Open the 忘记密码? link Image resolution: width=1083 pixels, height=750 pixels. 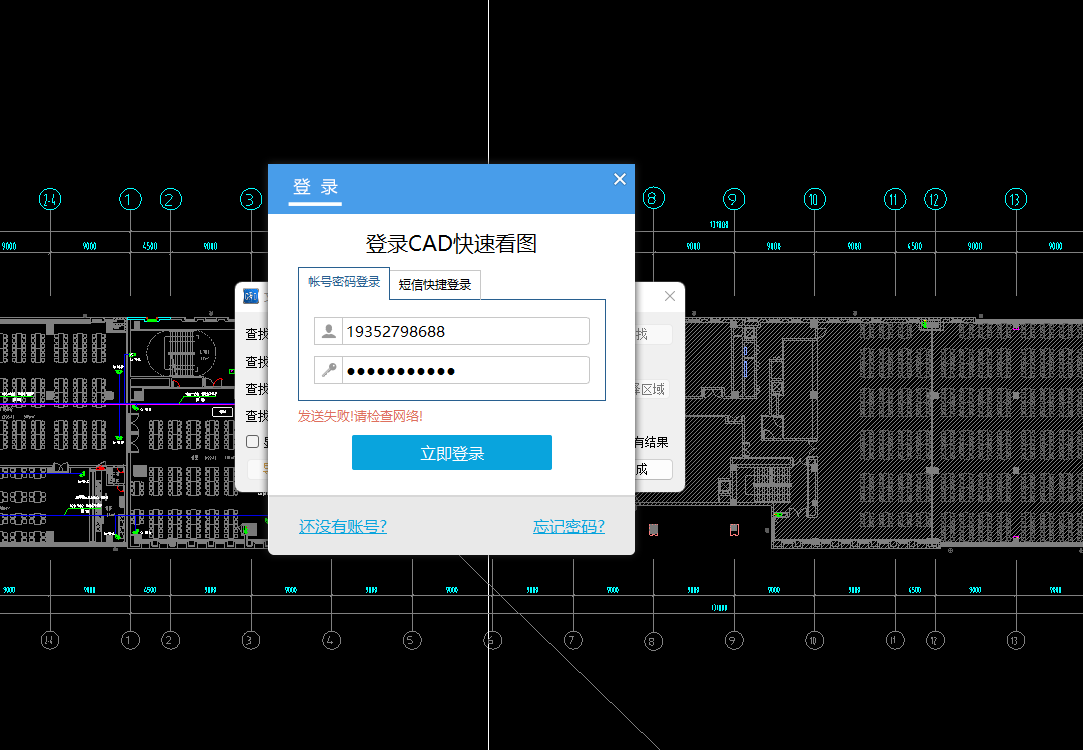pos(568,526)
